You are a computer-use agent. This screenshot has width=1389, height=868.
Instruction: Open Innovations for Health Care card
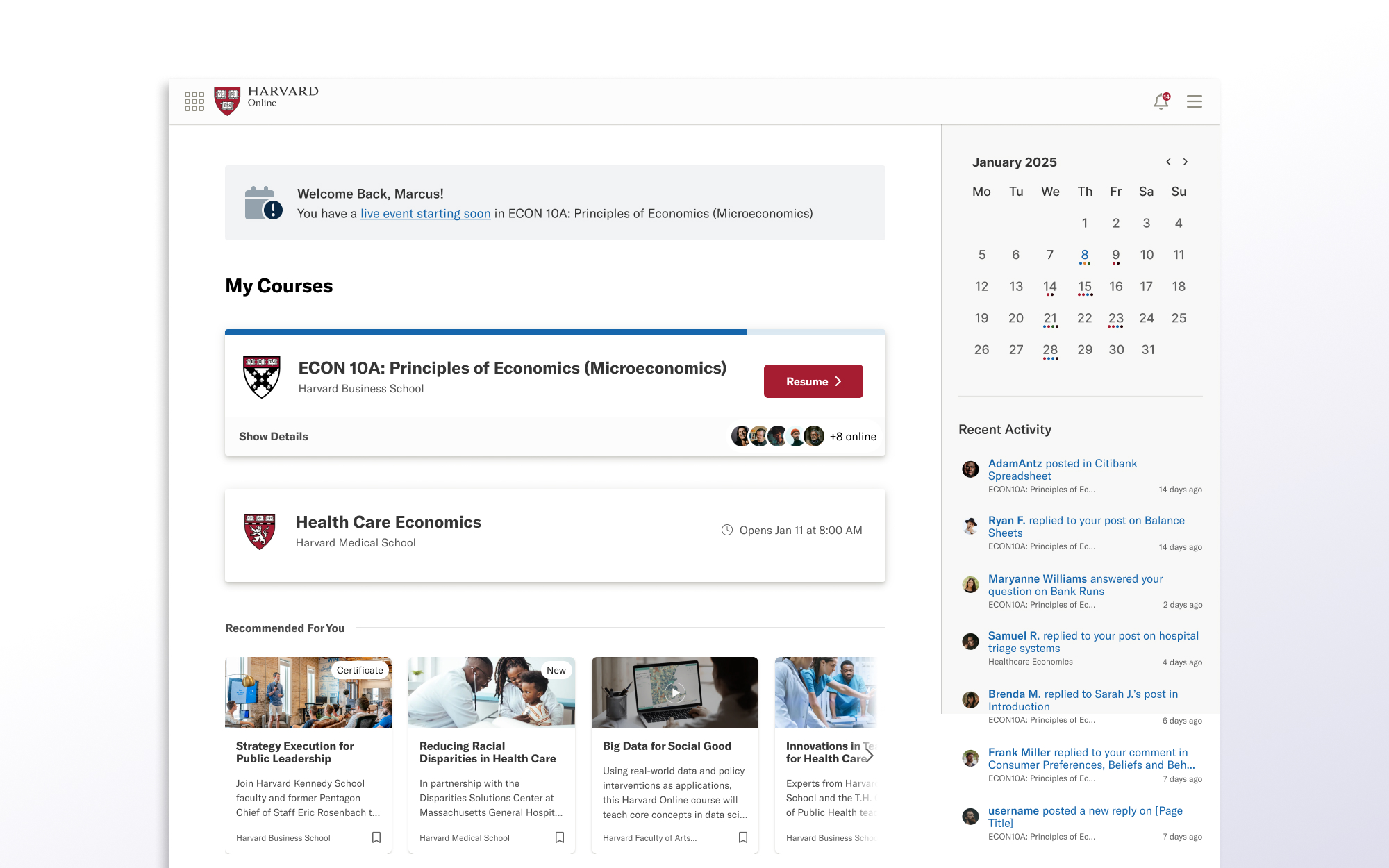pos(826,755)
